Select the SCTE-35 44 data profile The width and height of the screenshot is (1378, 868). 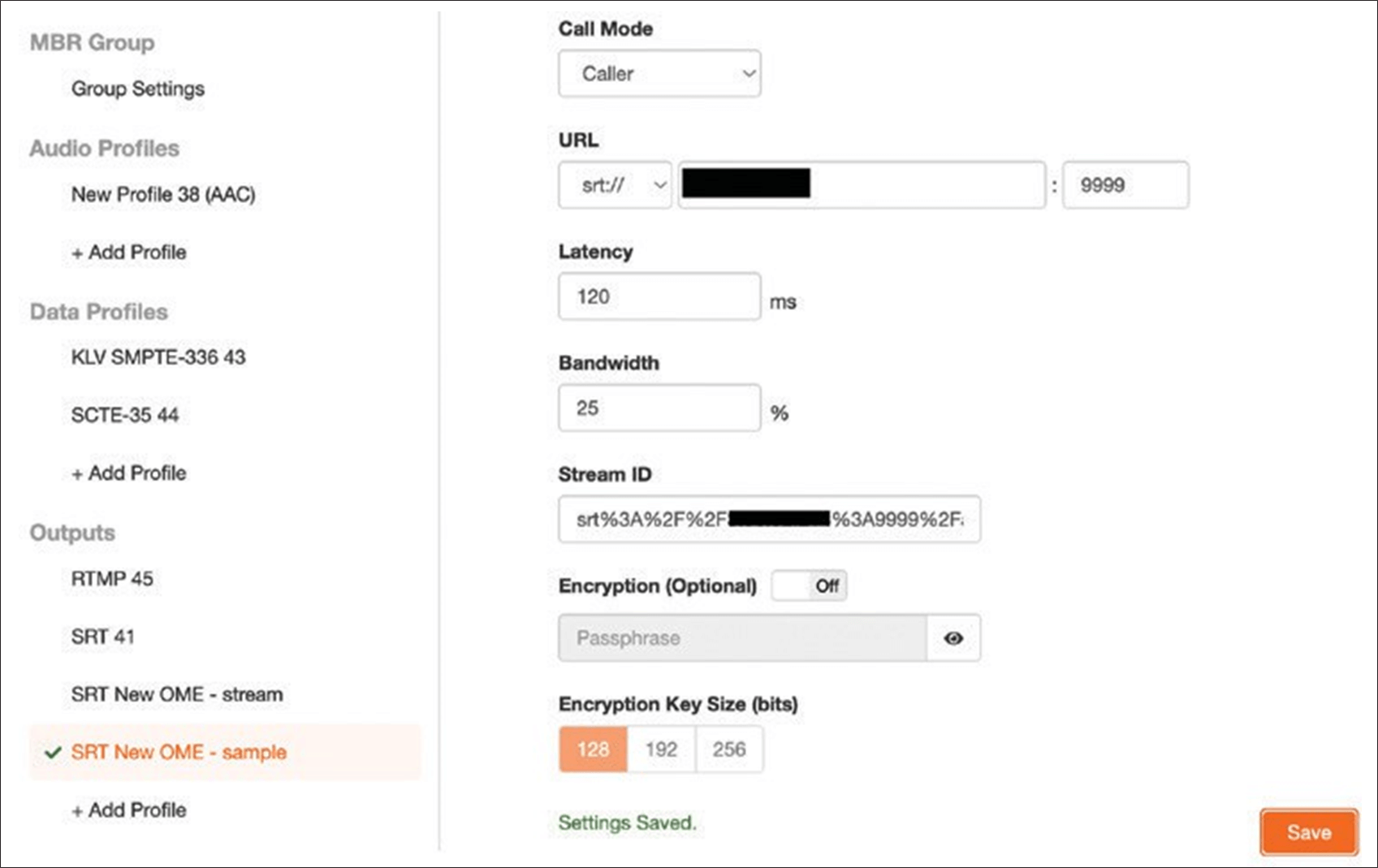tap(125, 415)
